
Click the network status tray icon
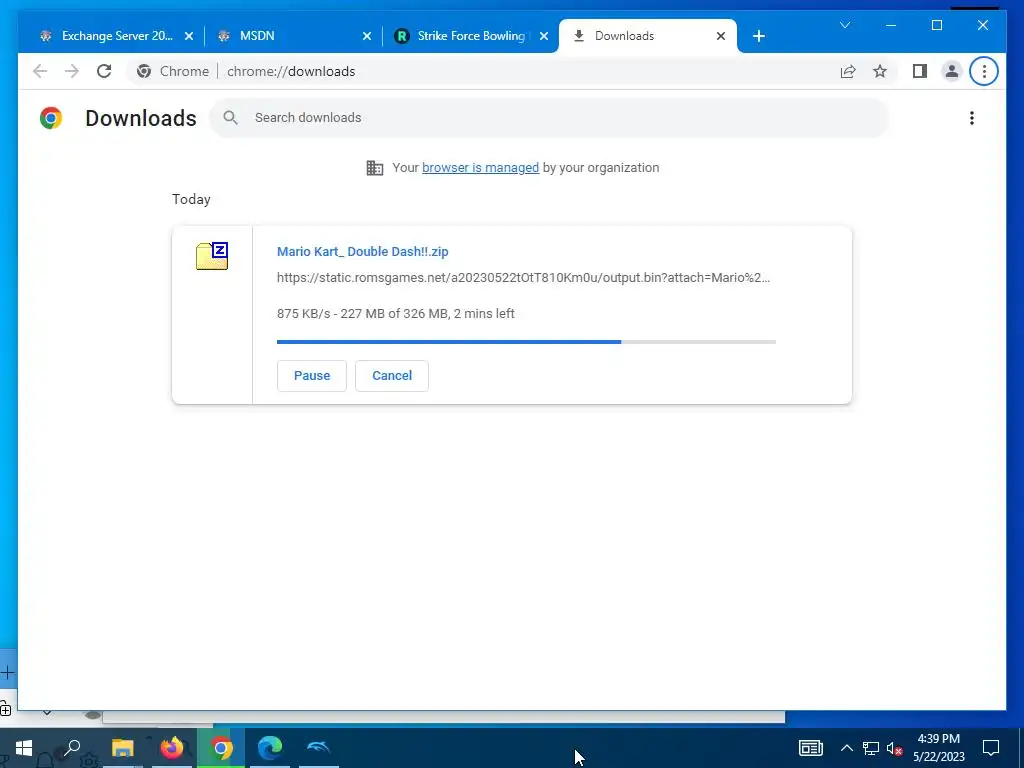(871, 748)
